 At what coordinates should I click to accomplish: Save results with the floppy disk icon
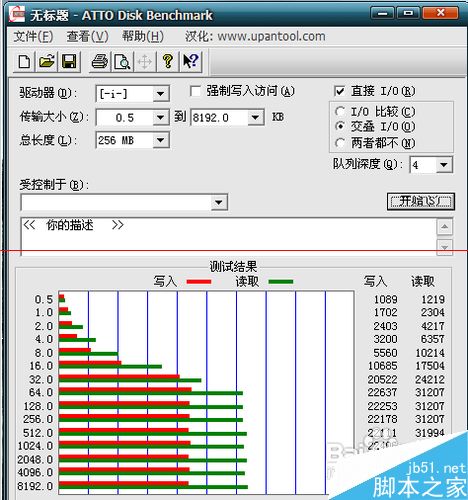(x=69, y=62)
